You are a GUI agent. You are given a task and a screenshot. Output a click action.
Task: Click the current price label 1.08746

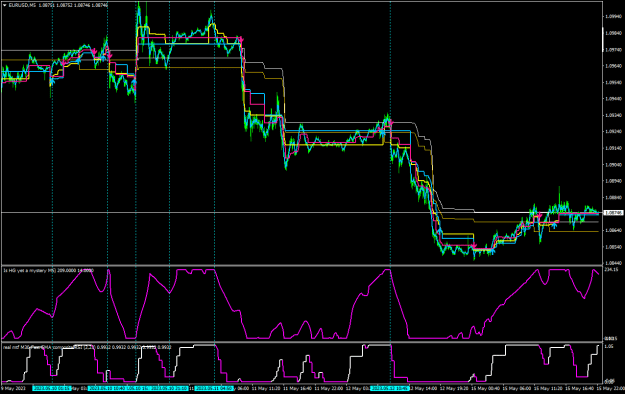(x=613, y=213)
